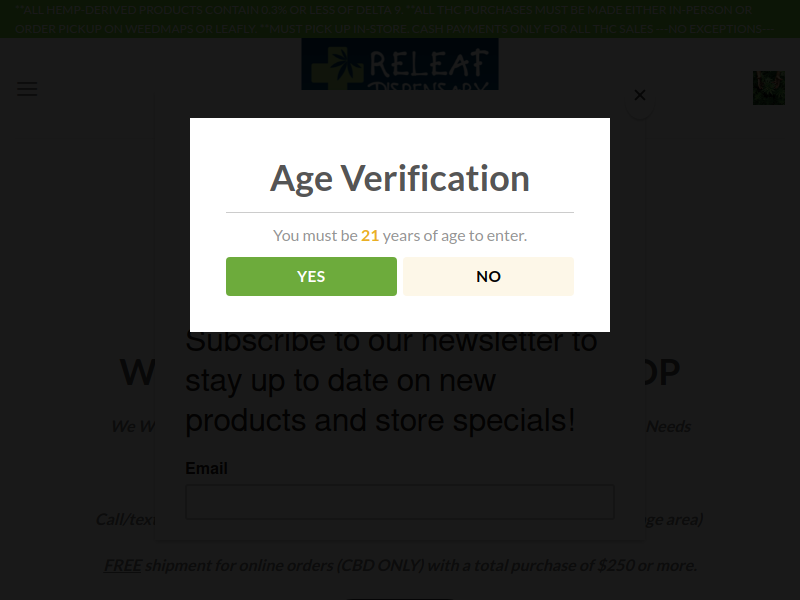
Task: Click the Email field label
Action: 207,468
